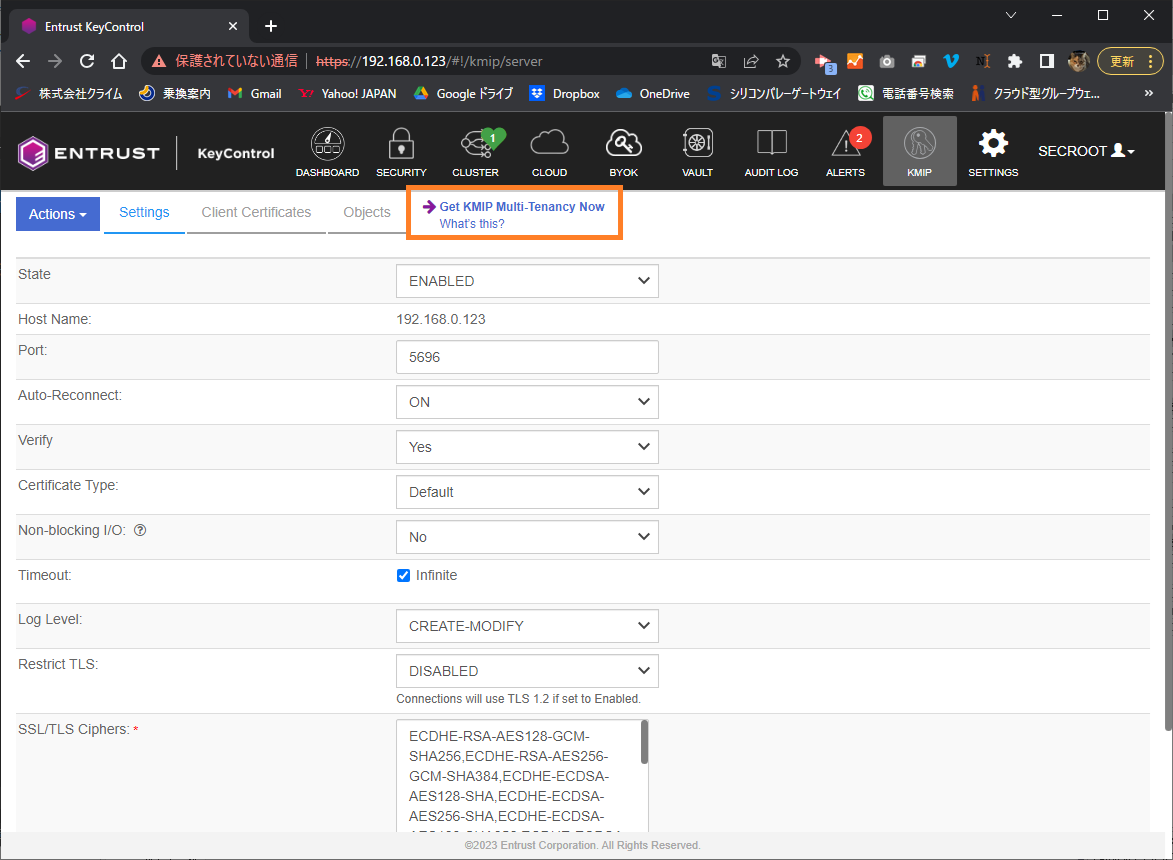Open the Log Level dropdown
1173x860 pixels.
527,626
